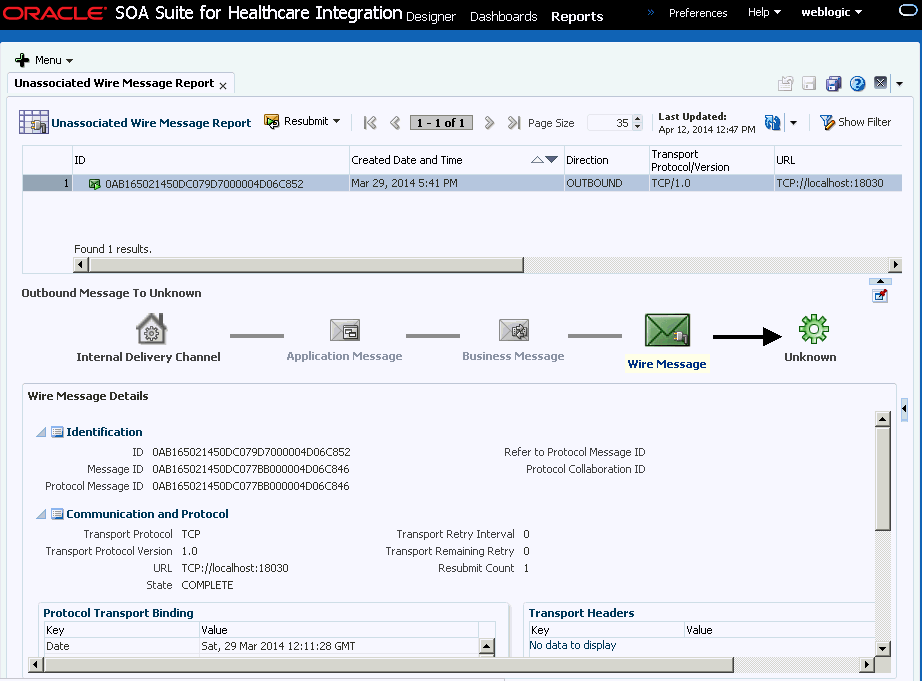Collapse the Communication and Protocol section
The image size is (922, 681).
click(x=41, y=515)
